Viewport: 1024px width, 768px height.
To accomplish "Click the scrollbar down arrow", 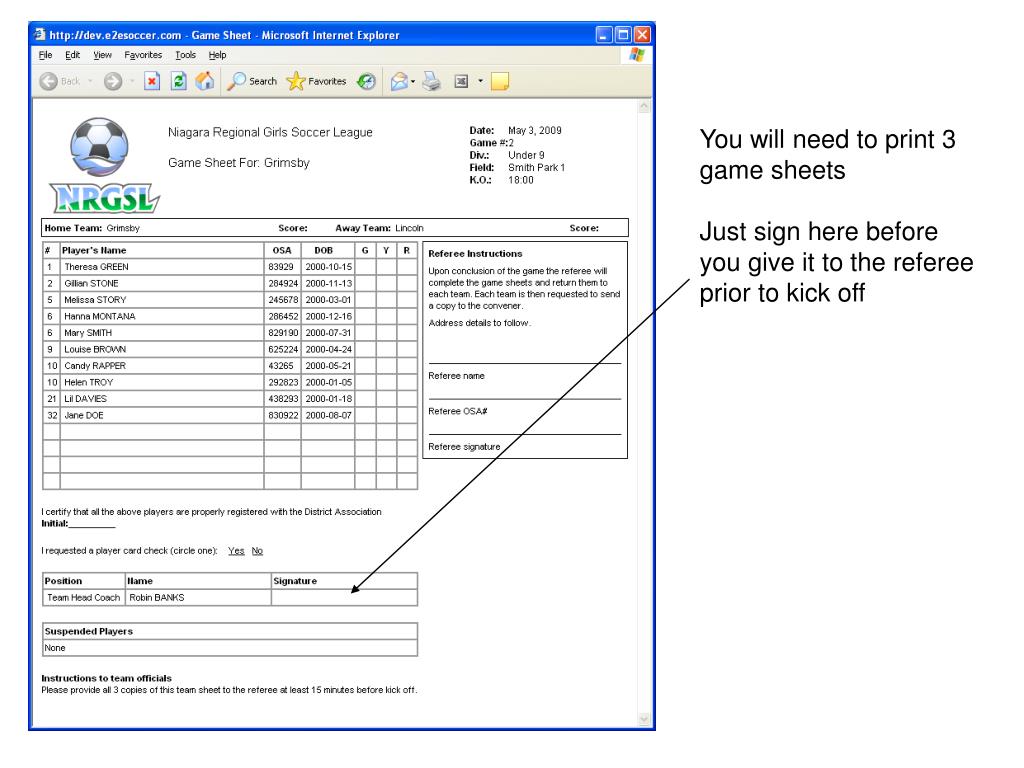I will click(644, 719).
